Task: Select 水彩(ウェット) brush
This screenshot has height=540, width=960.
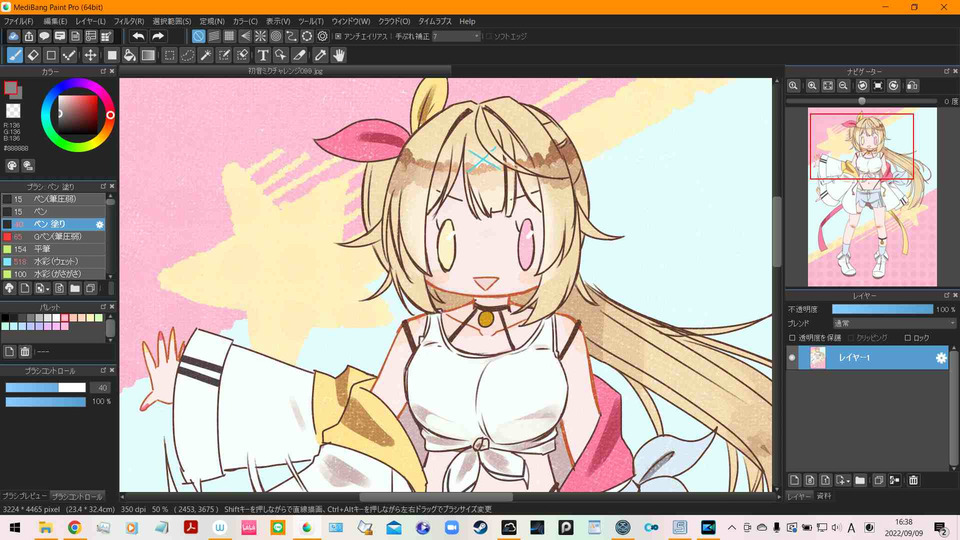Action: pyautogui.click(x=53, y=261)
